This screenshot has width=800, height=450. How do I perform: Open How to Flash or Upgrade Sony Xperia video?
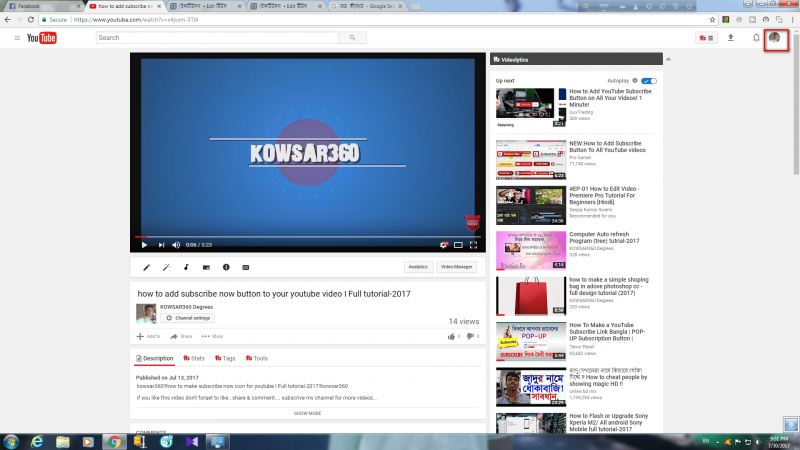pyautogui.click(x=609, y=422)
